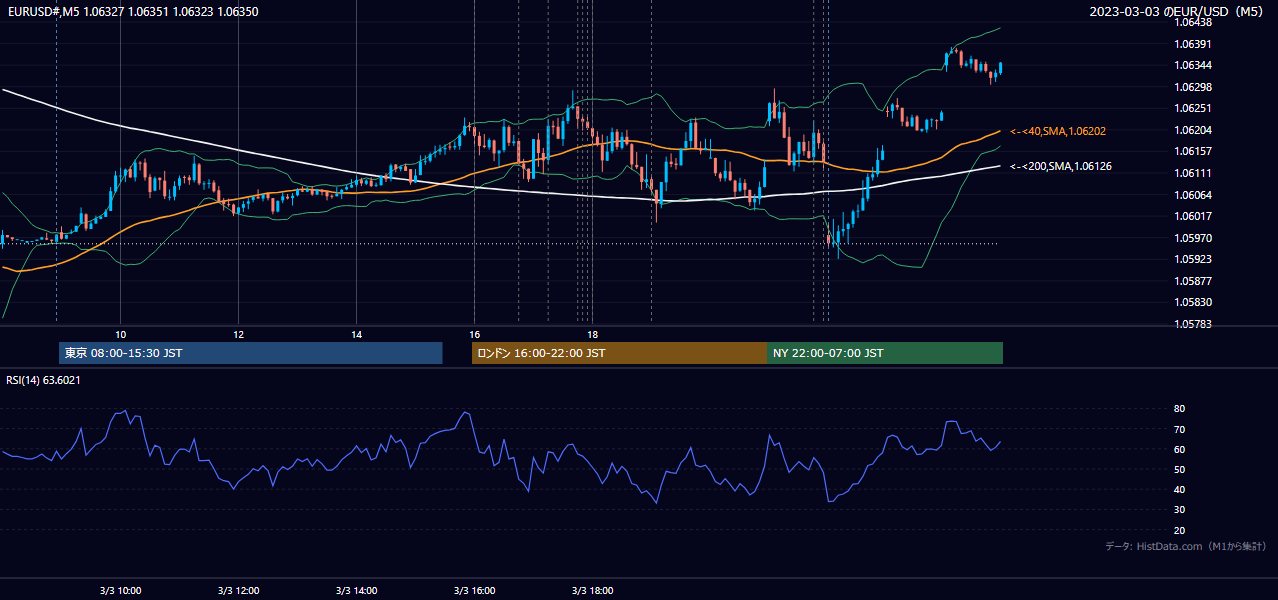Click RSI scale level 40
This screenshot has width=1278, height=600.
tap(1179, 489)
